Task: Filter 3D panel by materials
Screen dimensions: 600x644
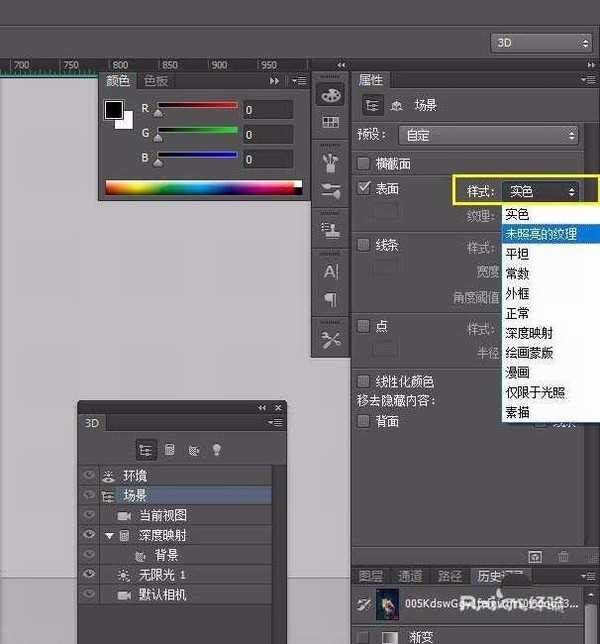Action: (x=193, y=449)
